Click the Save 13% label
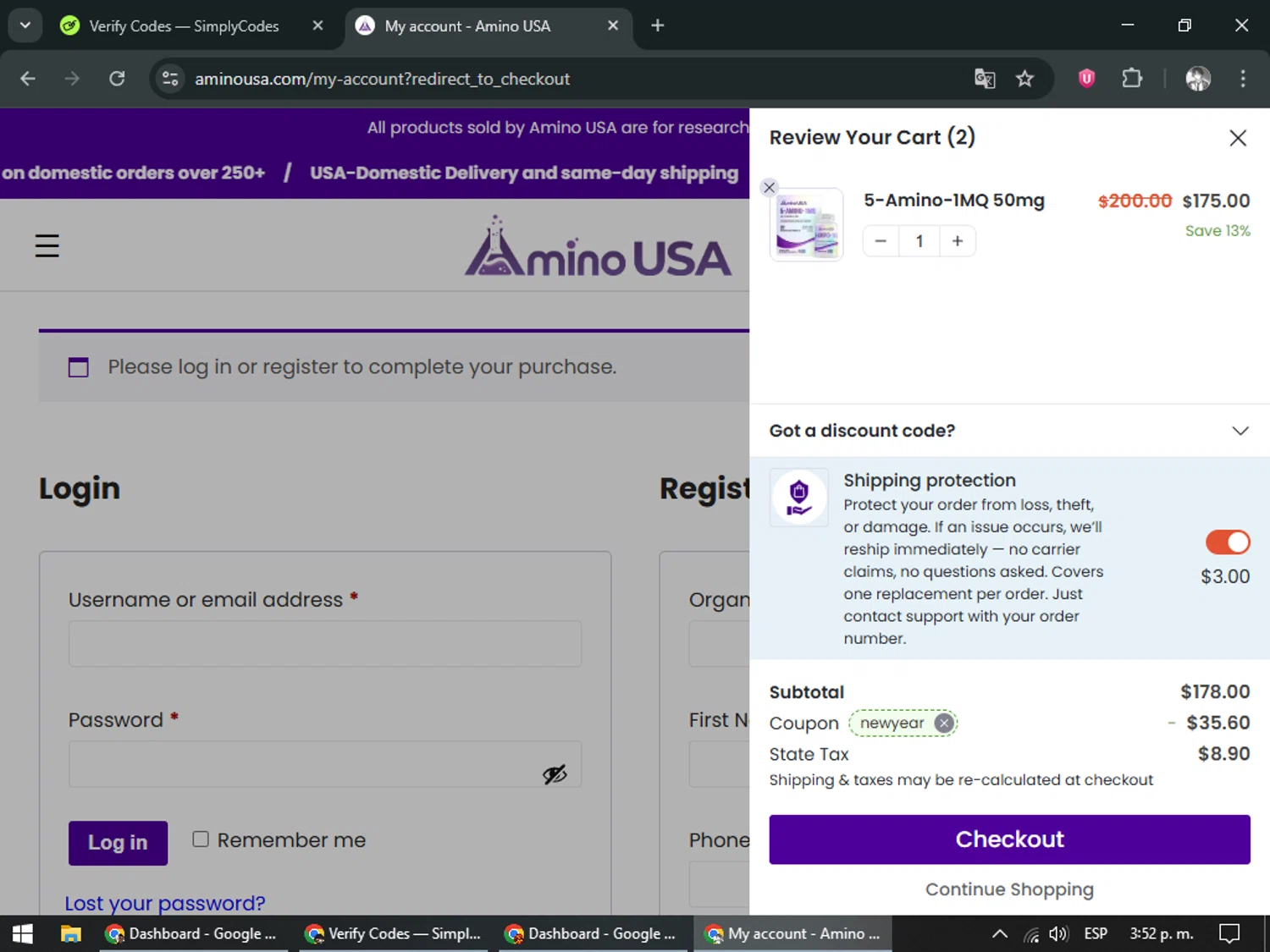The image size is (1270, 952). coord(1218,230)
